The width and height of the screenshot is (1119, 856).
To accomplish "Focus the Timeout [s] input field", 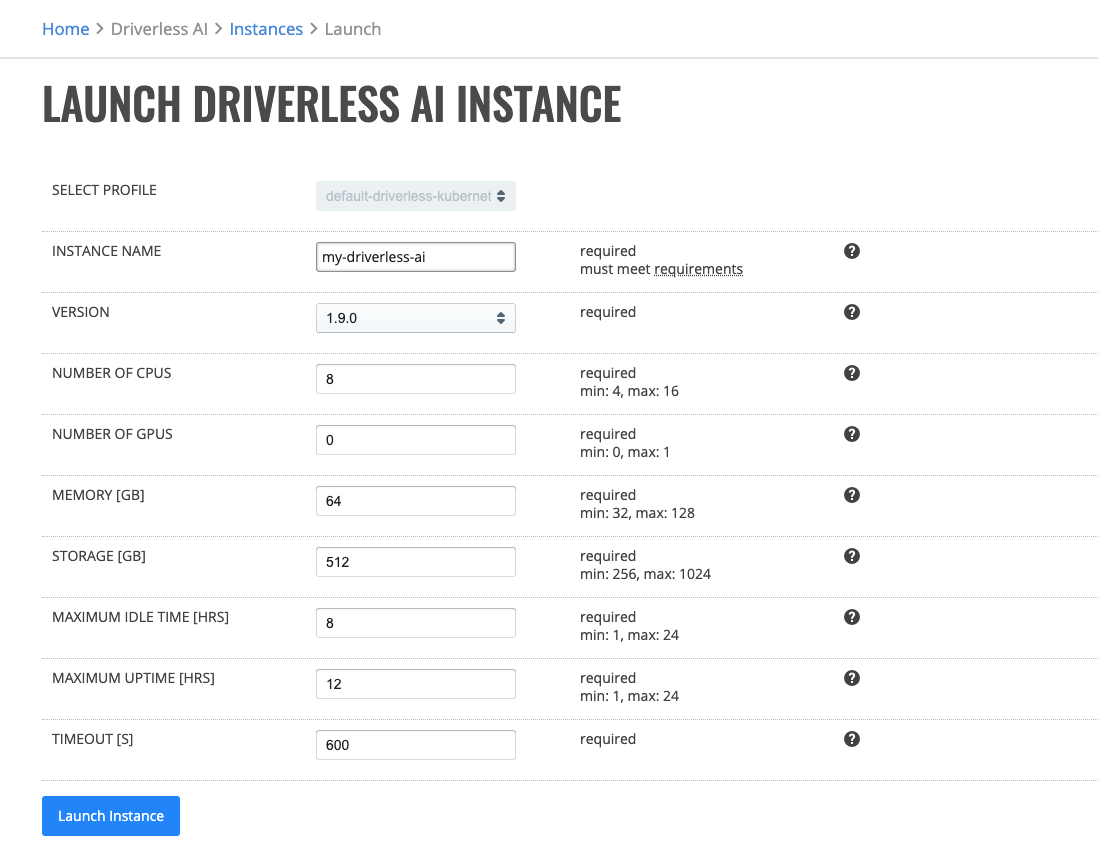I will pos(415,745).
